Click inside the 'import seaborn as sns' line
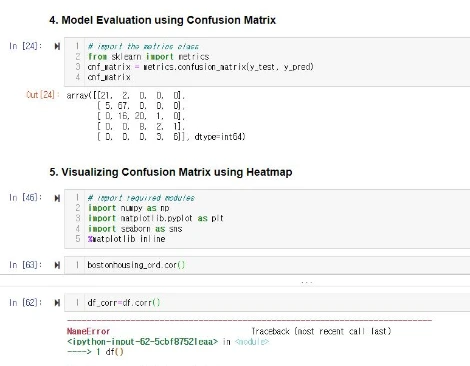470x366 pixels. tap(135, 229)
